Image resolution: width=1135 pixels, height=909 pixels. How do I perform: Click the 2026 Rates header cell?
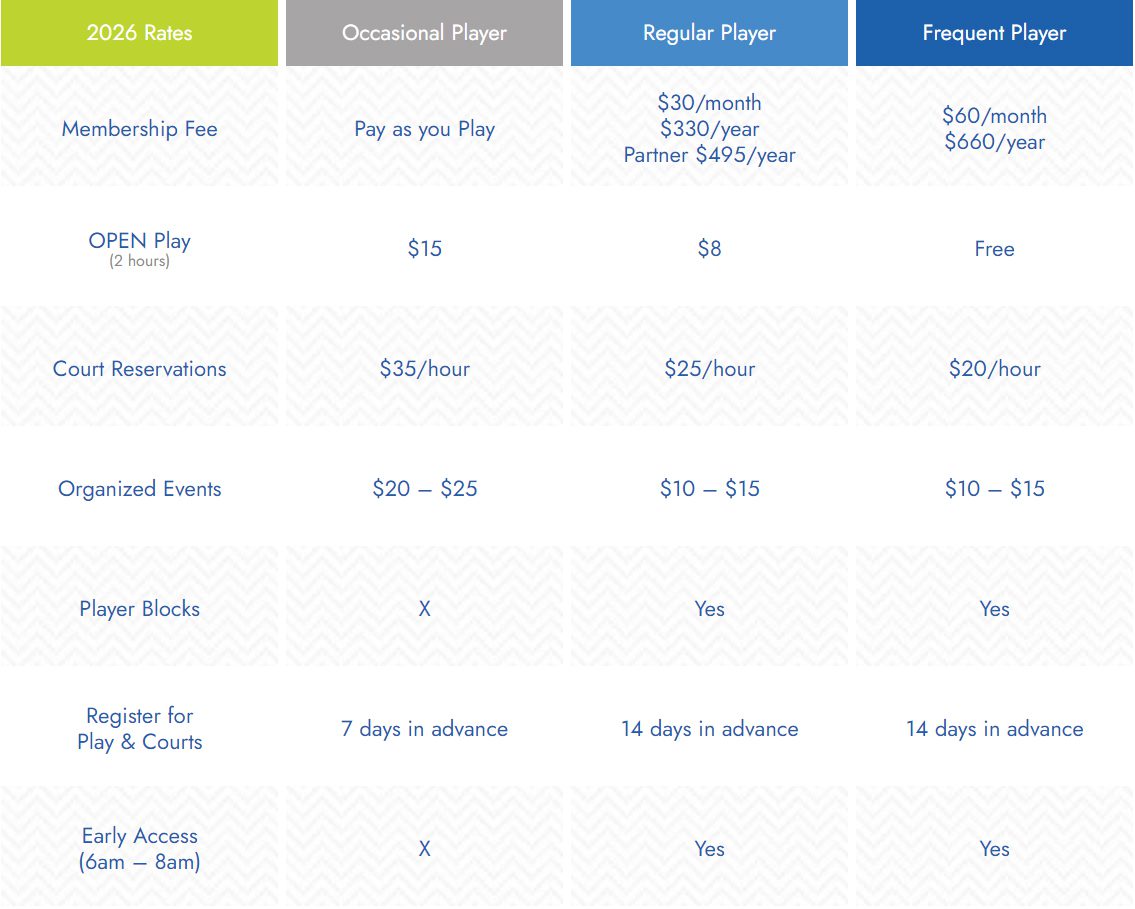click(139, 33)
